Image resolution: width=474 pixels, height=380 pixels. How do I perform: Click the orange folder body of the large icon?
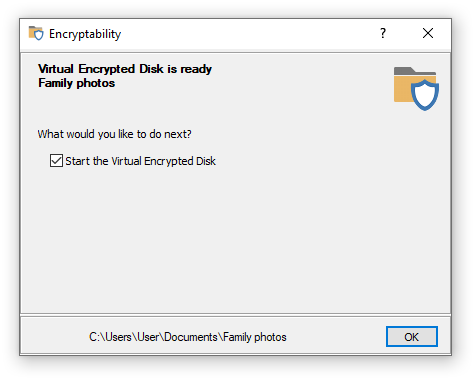point(402,89)
